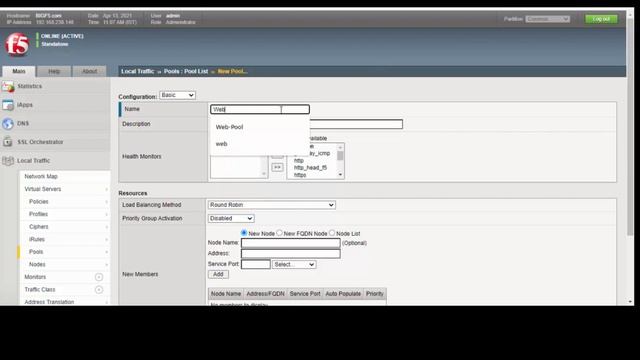
Task: Click the Node Name column header
Action: 226,294
